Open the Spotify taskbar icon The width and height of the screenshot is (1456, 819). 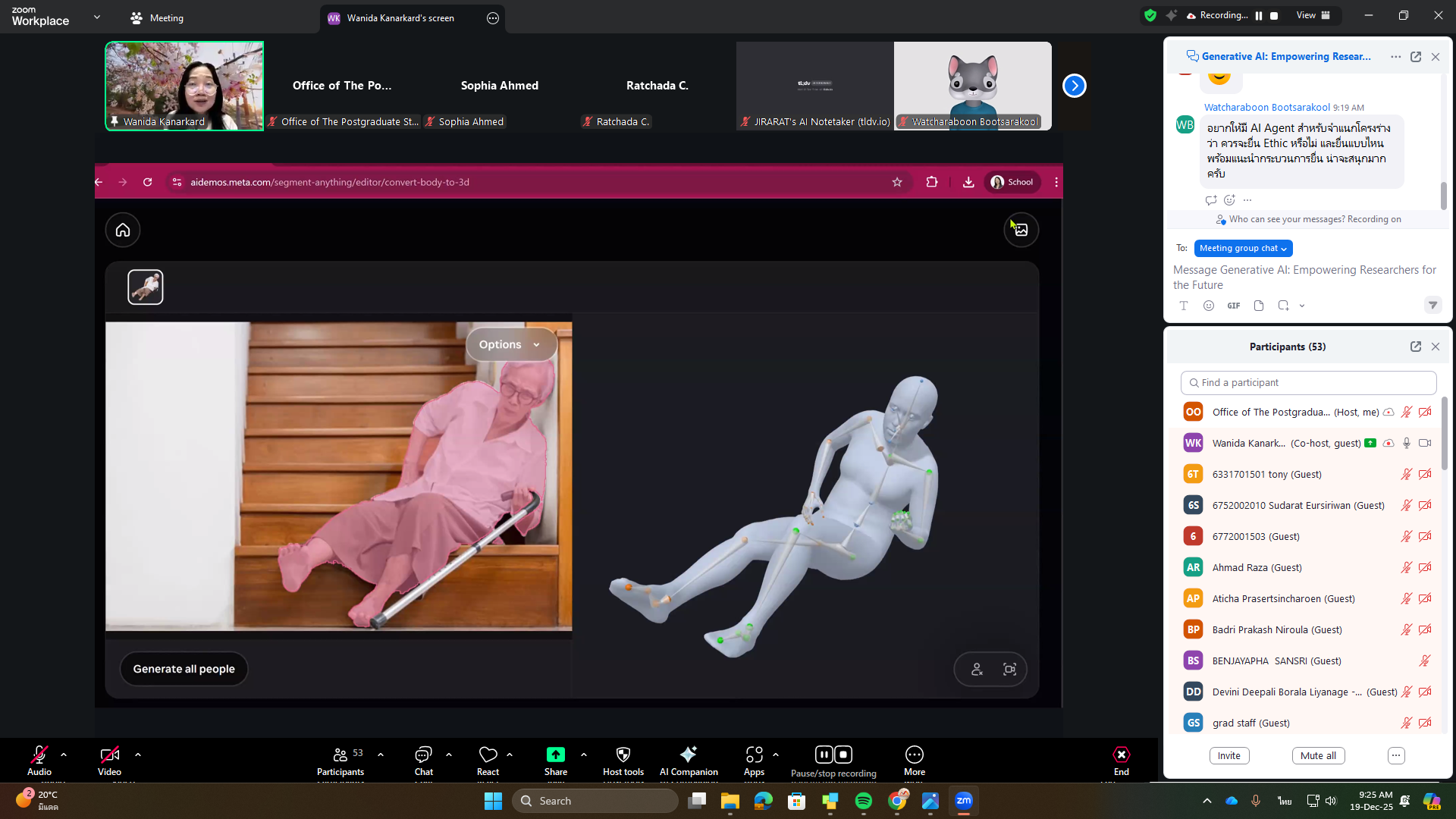[x=863, y=801]
